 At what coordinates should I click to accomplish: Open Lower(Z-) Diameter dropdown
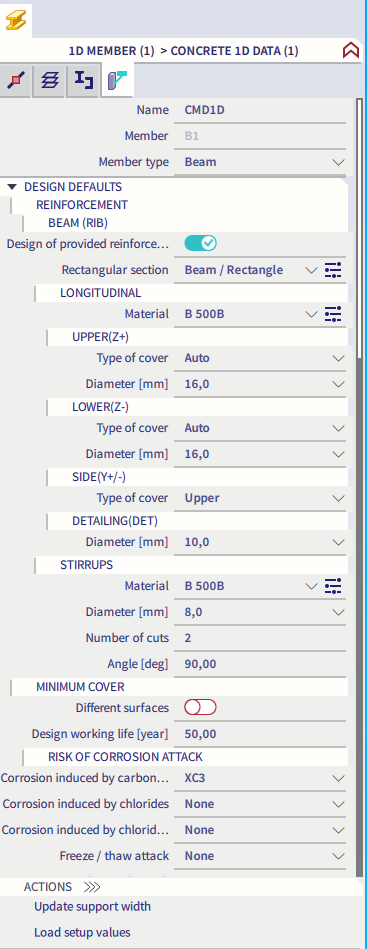pos(260,455)
